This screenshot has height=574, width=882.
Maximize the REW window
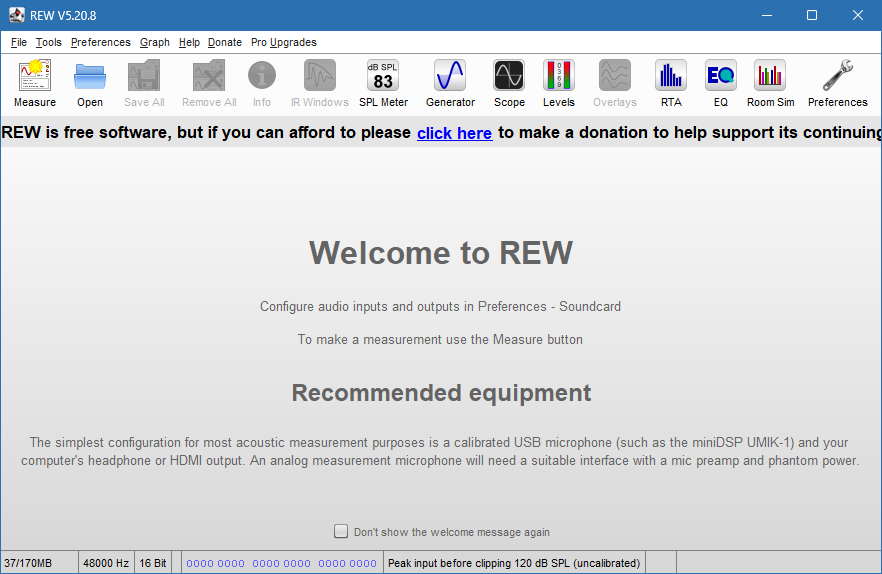coord(812,15)
